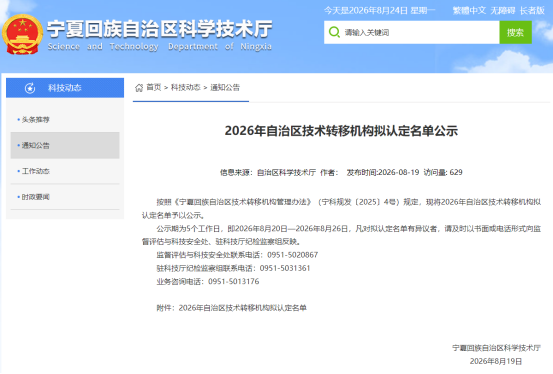Image resolution: width=553 pixels, height=374 pixels.
Task: Click the signature date 2026年8月19日
Action: 496,361
